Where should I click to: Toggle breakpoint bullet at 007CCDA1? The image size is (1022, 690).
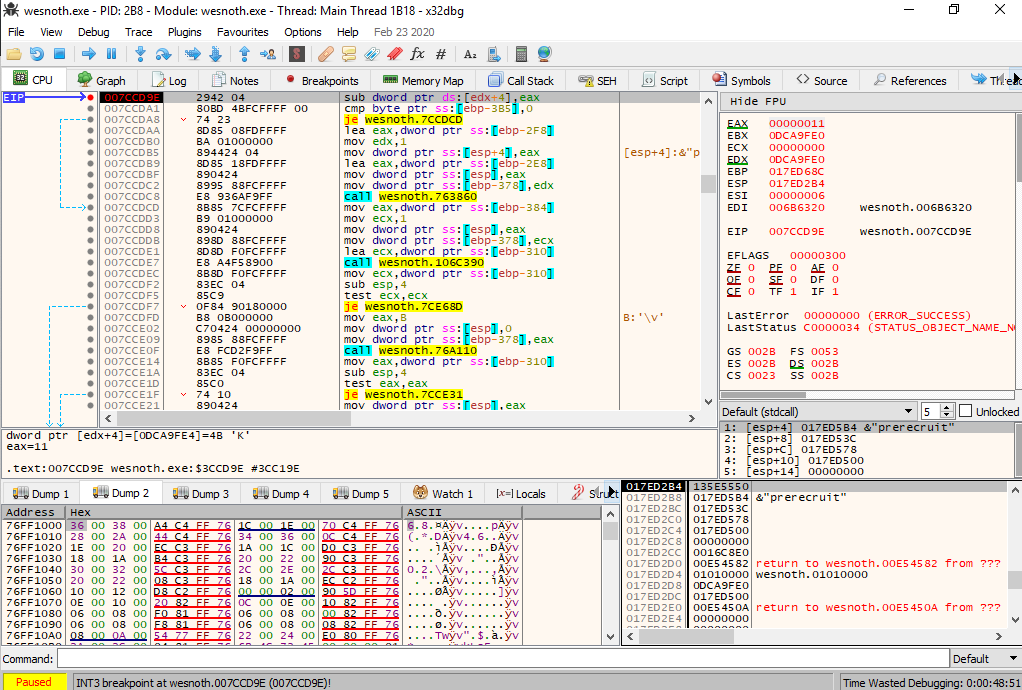pyautogui.click(x=91, y=109)
